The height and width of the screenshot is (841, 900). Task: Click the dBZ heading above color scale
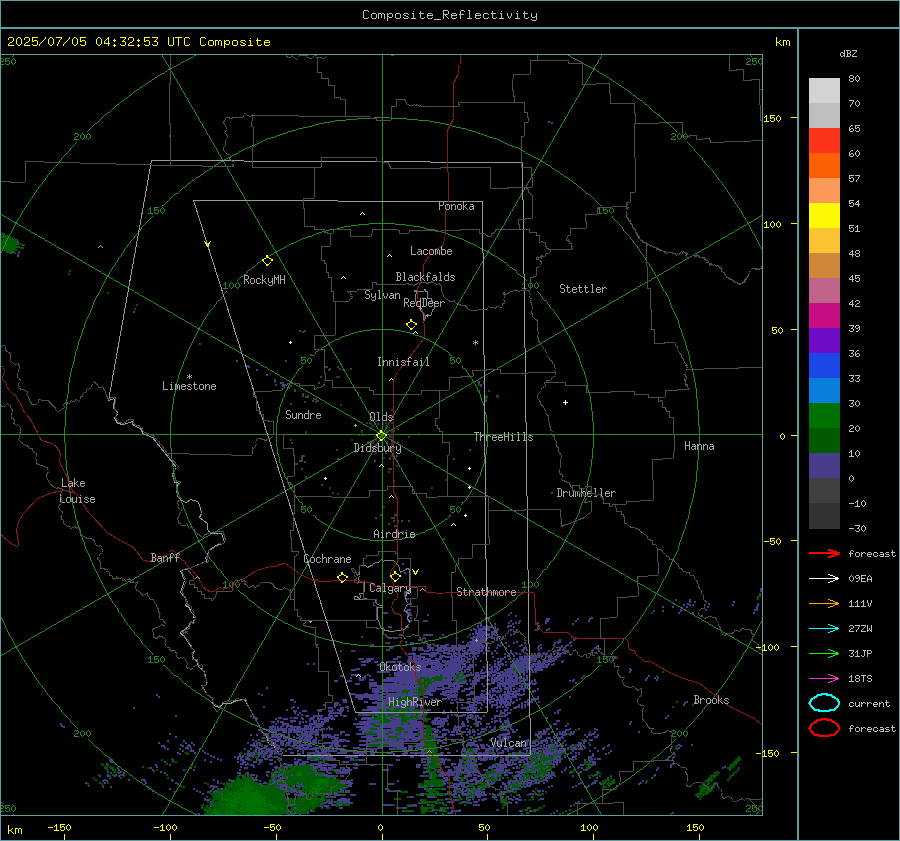click(x=848, y=53)
